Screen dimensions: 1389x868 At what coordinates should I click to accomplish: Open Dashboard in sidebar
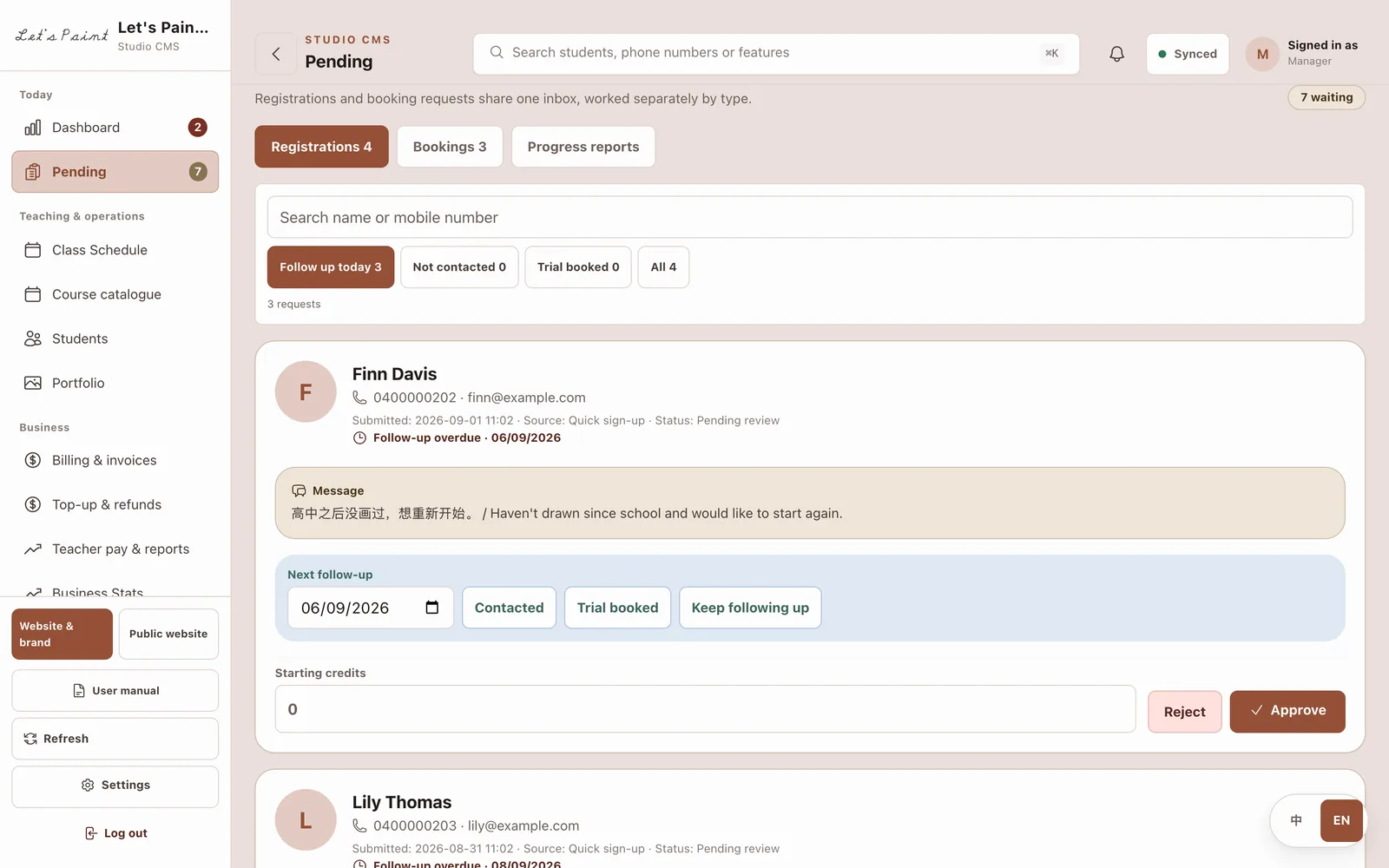click(115, 128)
